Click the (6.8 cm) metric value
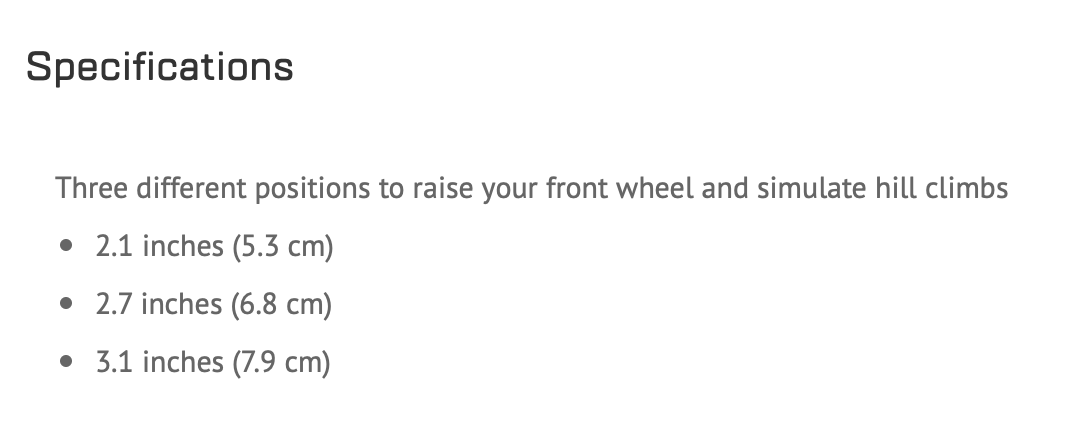 [281, 305]
